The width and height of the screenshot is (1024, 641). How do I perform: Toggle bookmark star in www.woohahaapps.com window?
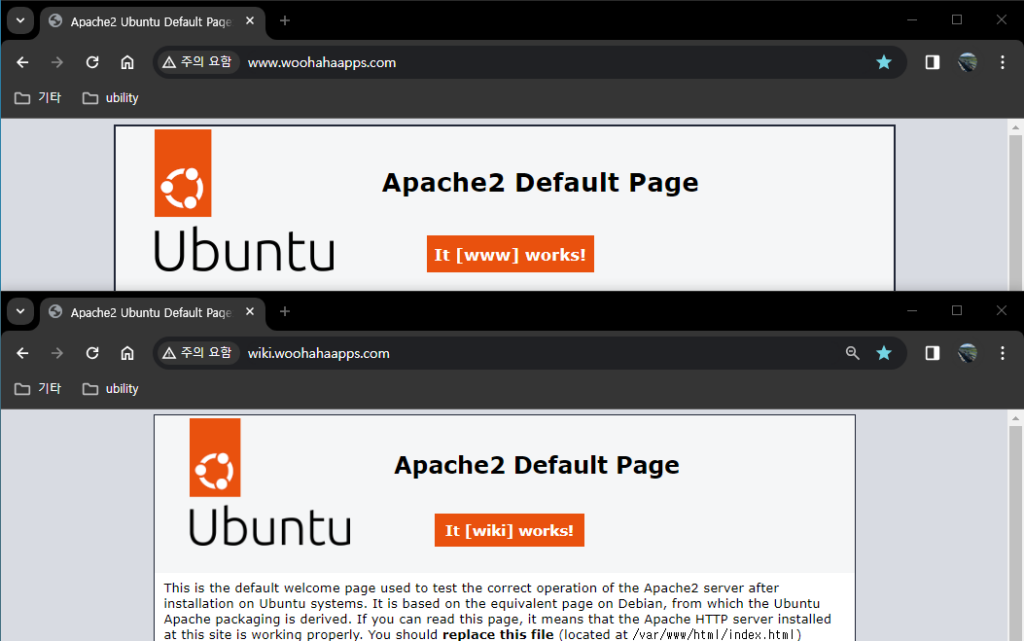point(884,62)
